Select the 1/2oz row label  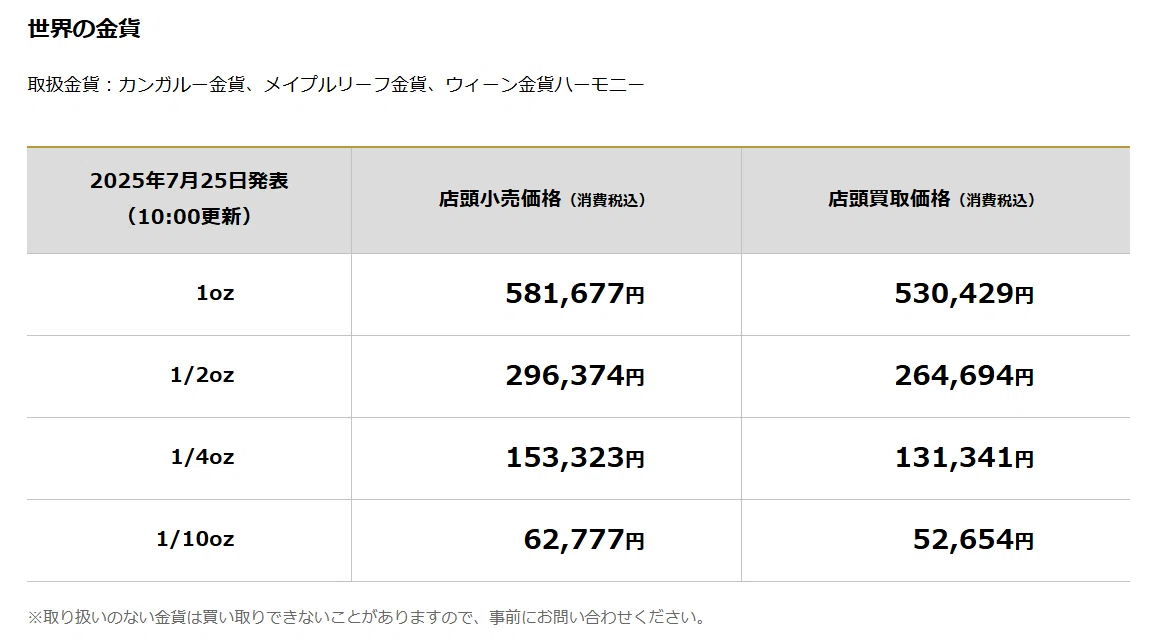[x=202, y=375]
